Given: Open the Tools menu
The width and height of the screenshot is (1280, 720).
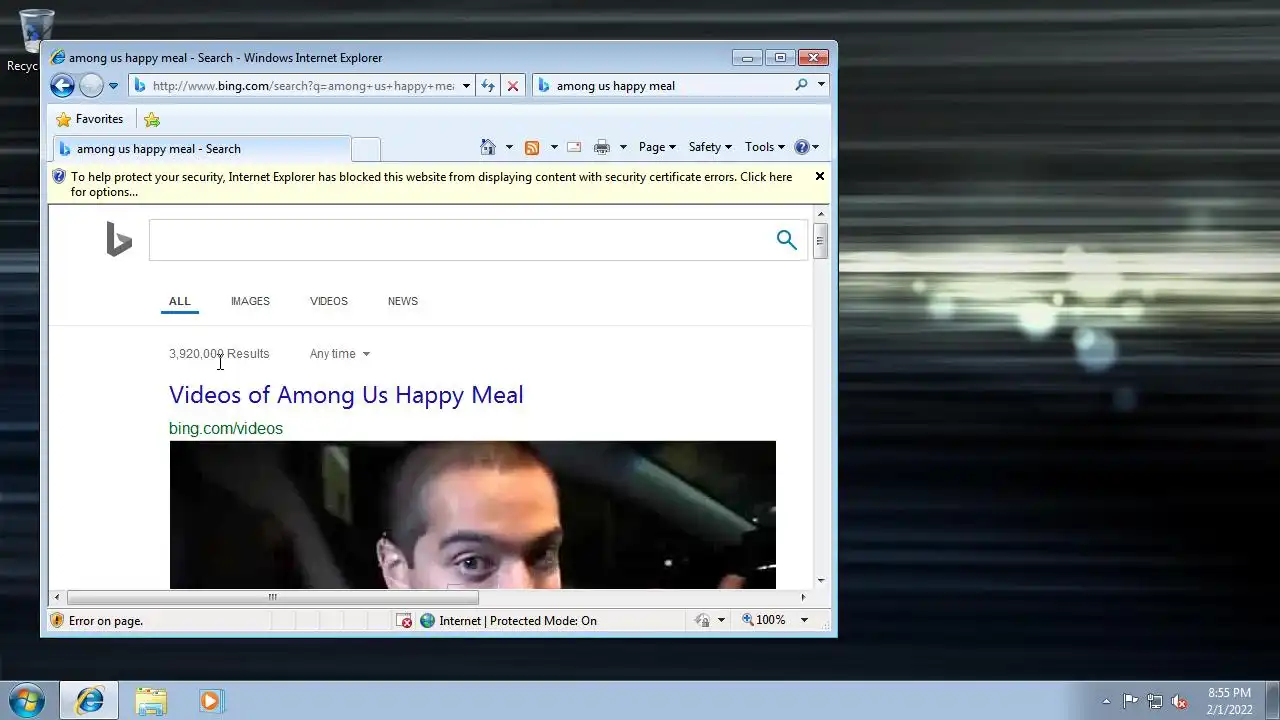Looking at the screenshot, I should [765, 147].
